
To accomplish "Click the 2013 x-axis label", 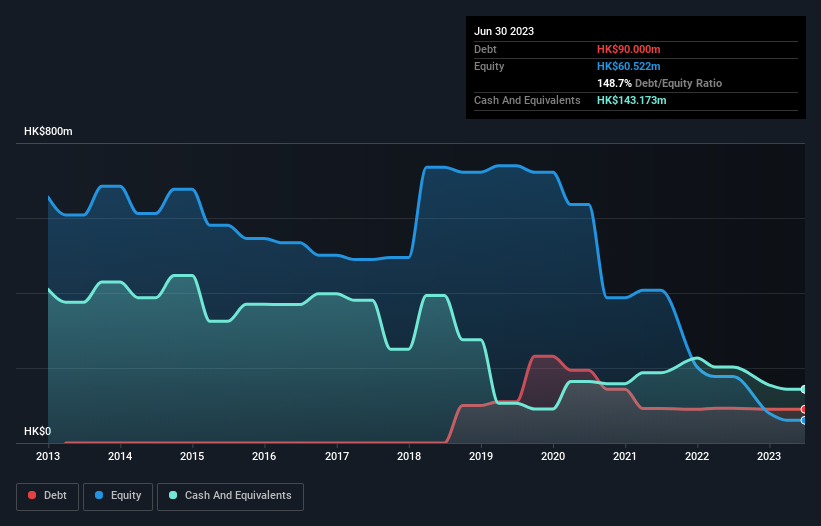I will [x=48, y=456].
